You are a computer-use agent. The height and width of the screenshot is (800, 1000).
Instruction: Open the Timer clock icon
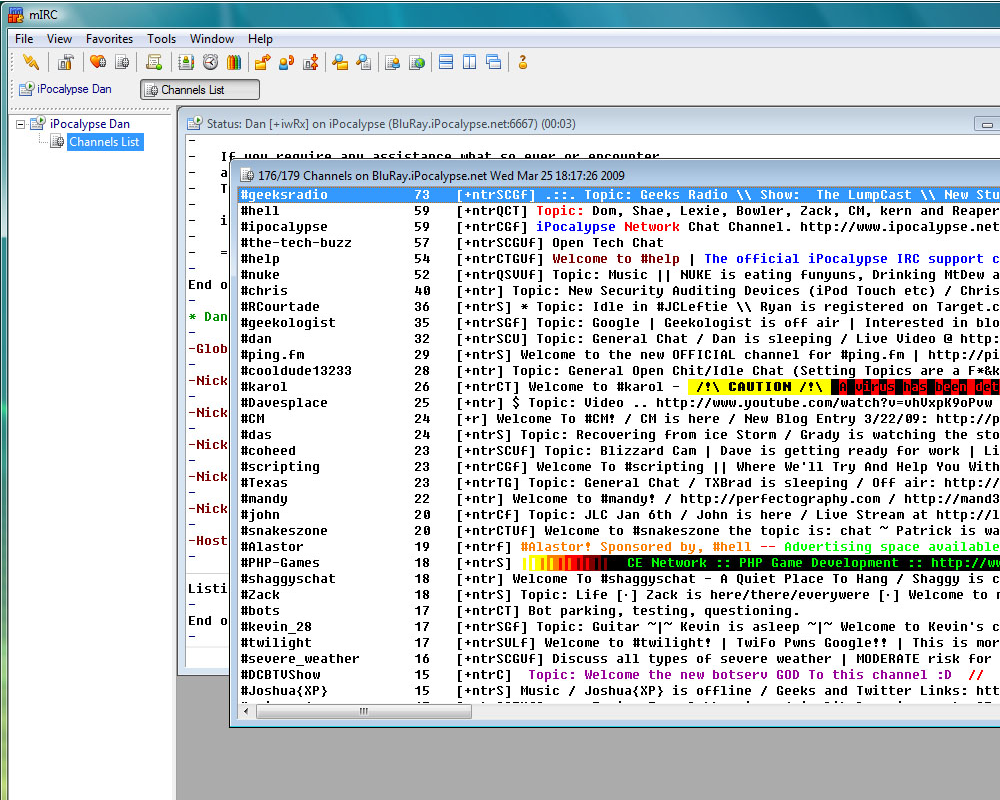(x=210, y=62)
